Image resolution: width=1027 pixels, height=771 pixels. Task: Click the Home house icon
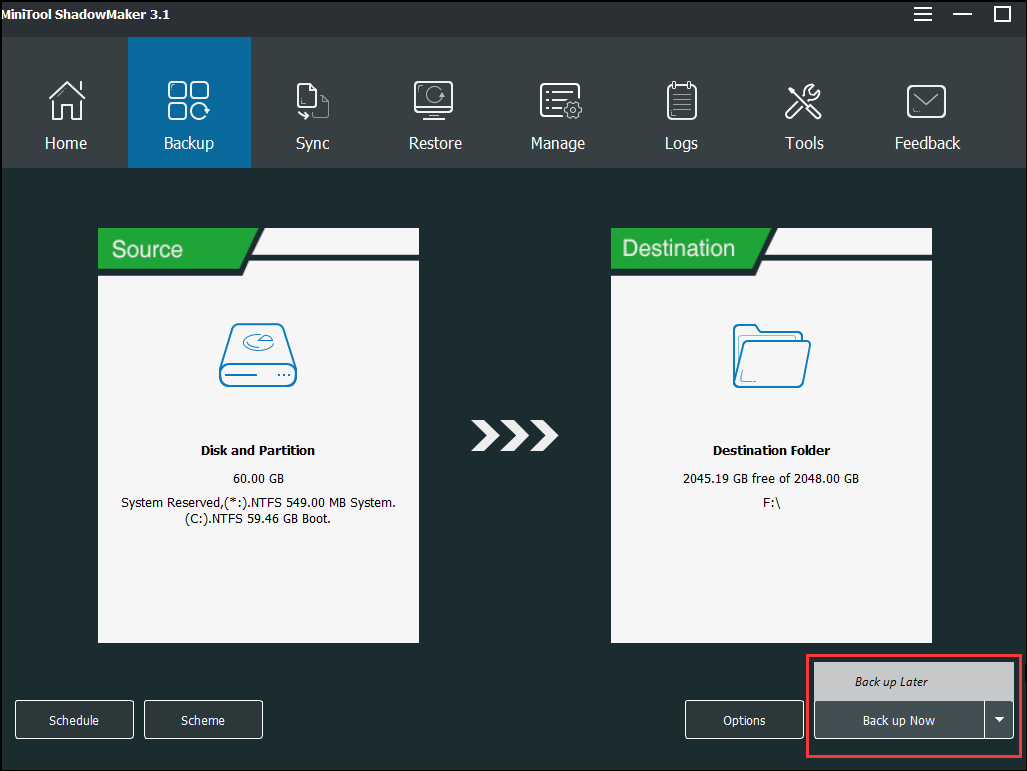point(67,100)
